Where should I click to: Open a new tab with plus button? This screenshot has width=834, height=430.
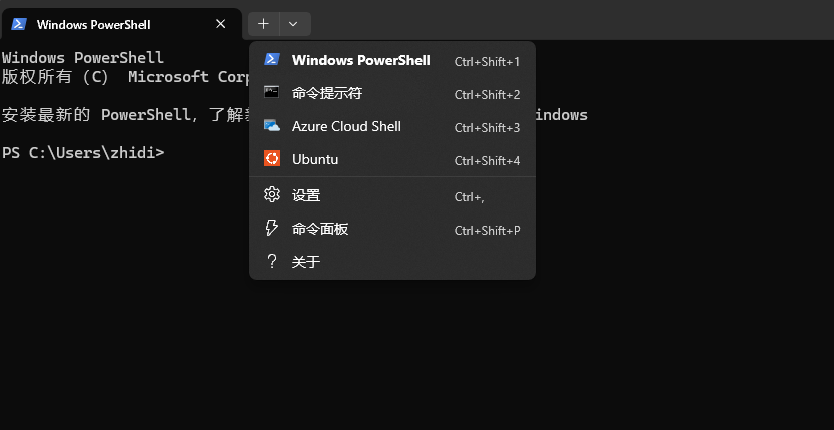[263, 24]
